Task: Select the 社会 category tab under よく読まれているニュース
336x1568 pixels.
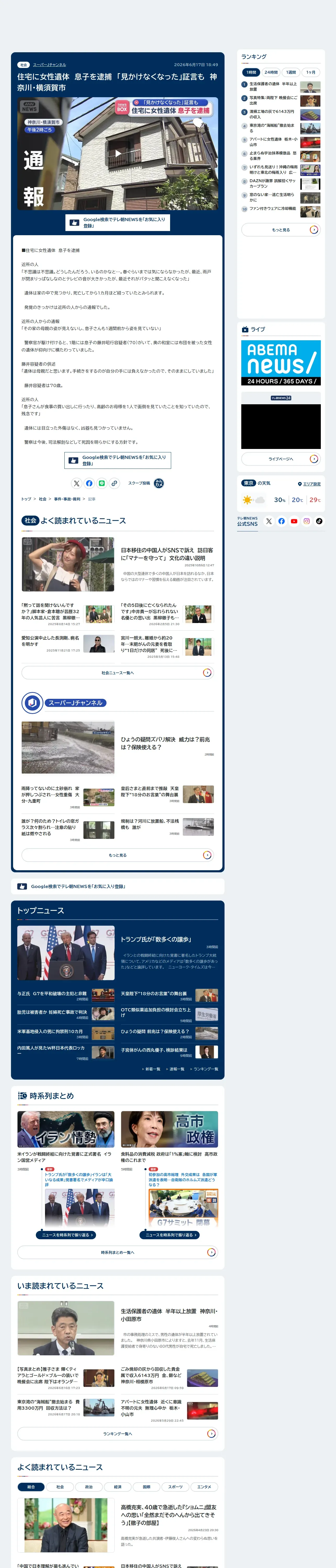Action: click(x=60, y=1486)
